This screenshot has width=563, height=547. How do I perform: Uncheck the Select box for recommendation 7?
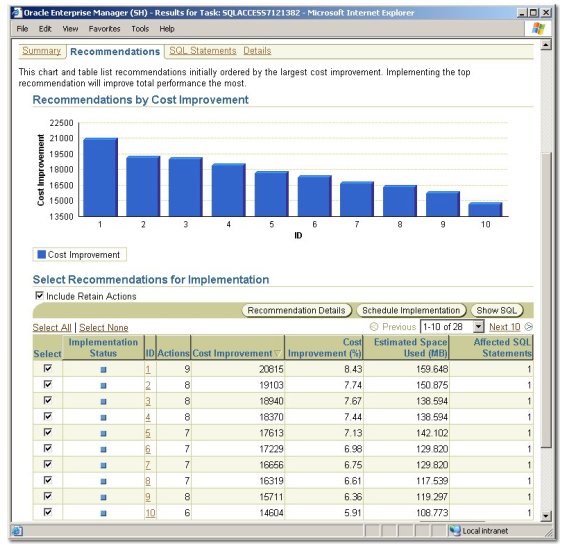click(x=47, y=464)
